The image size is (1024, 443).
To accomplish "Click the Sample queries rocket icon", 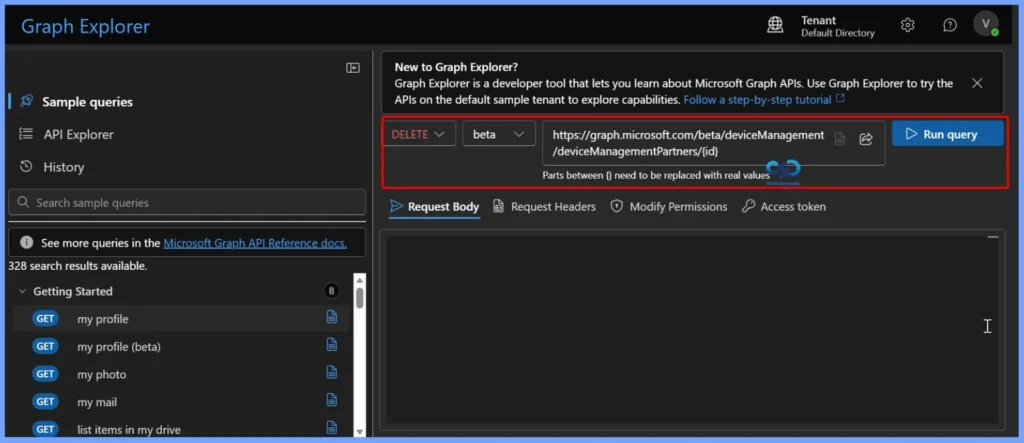I will (26, 101).
